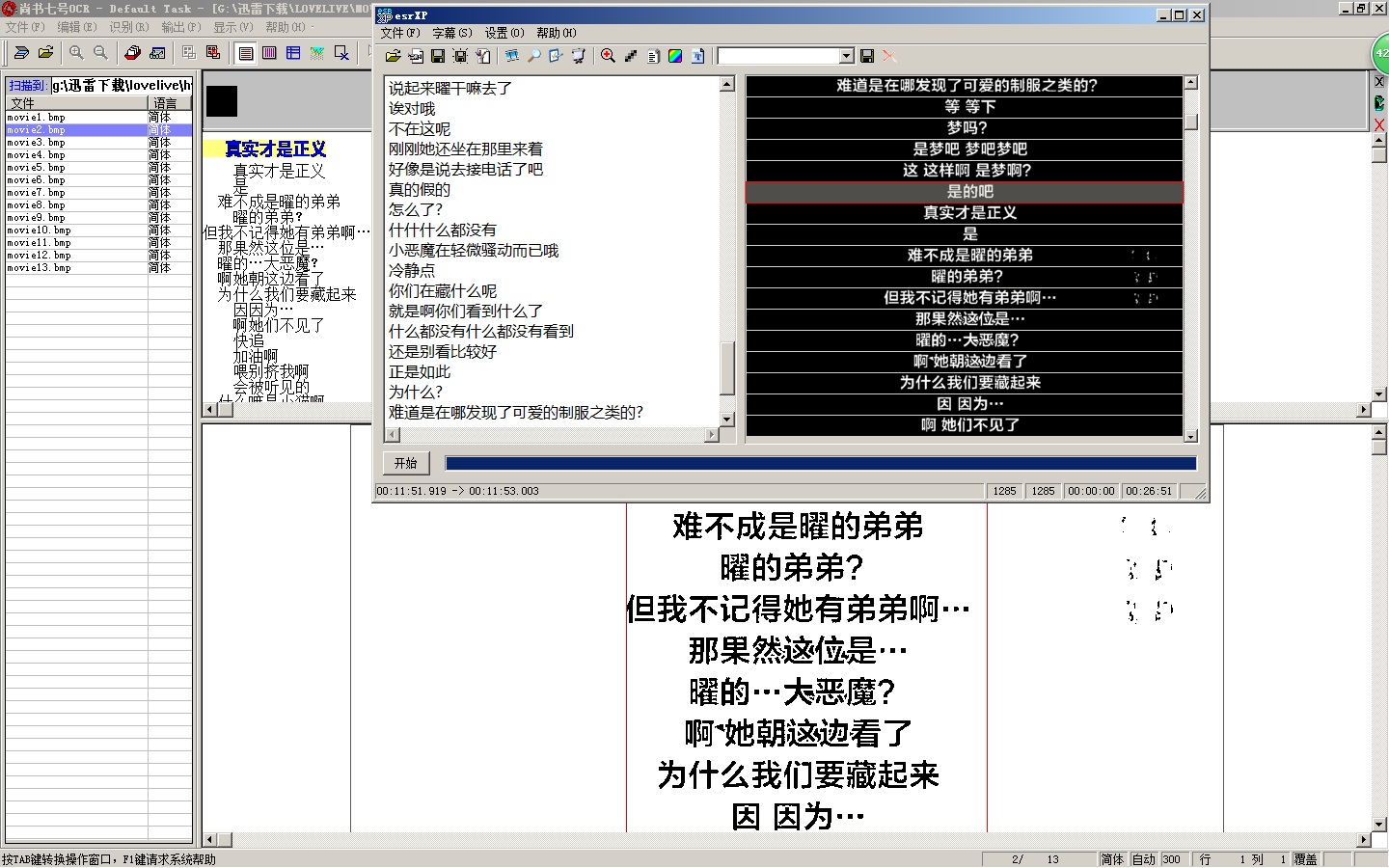Click the delete region icon with blue X
This screenshot has height=868, width=1389.
coord(341,53)
